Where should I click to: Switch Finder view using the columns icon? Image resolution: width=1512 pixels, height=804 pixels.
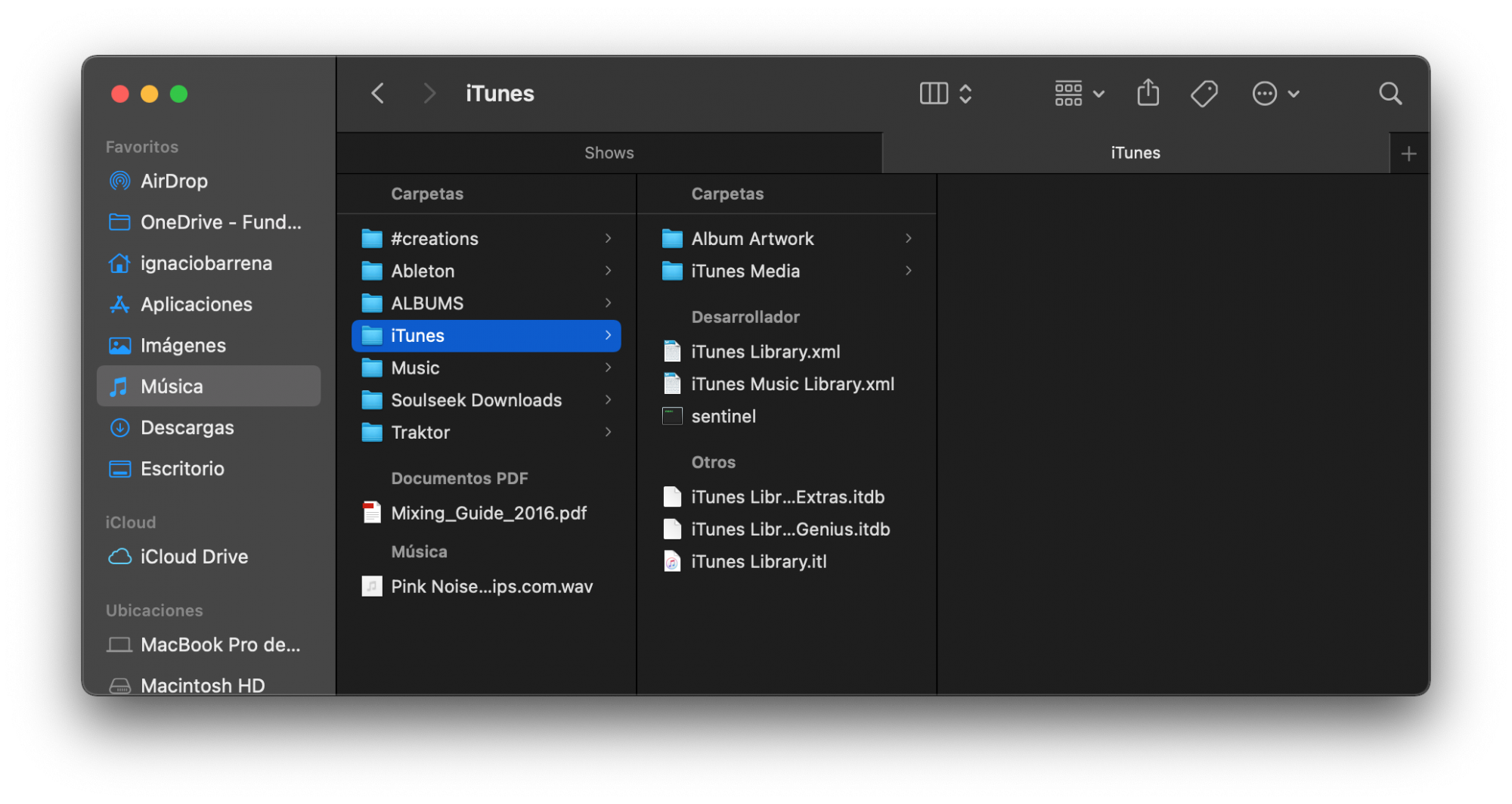(934, 94)
